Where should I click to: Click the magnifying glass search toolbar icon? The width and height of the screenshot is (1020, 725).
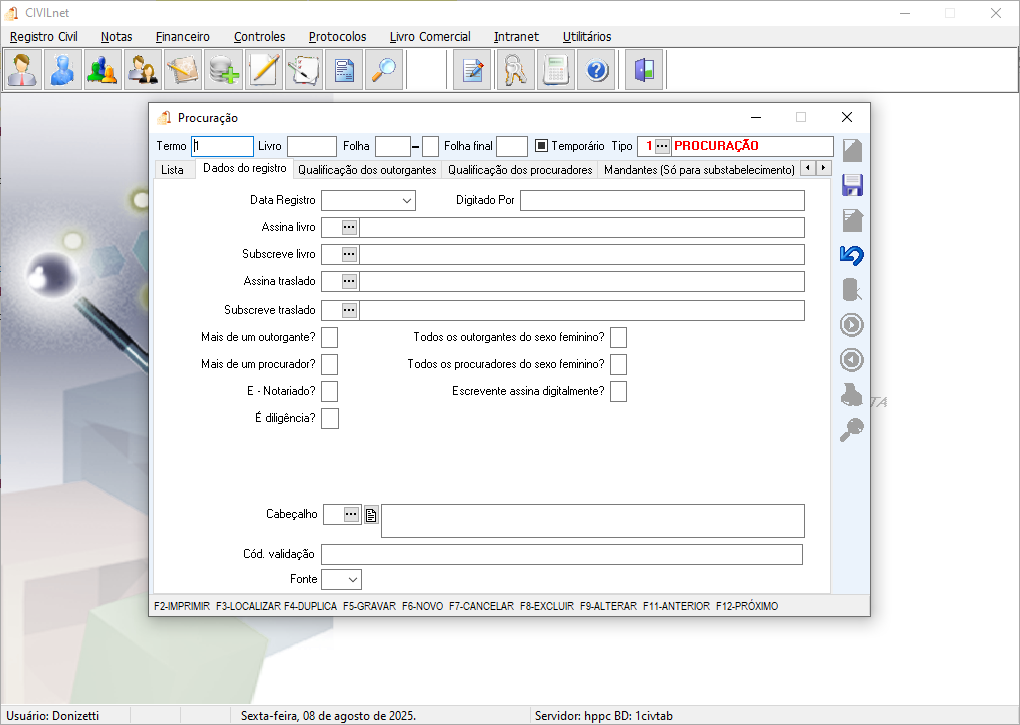click(x=384, y=70)
